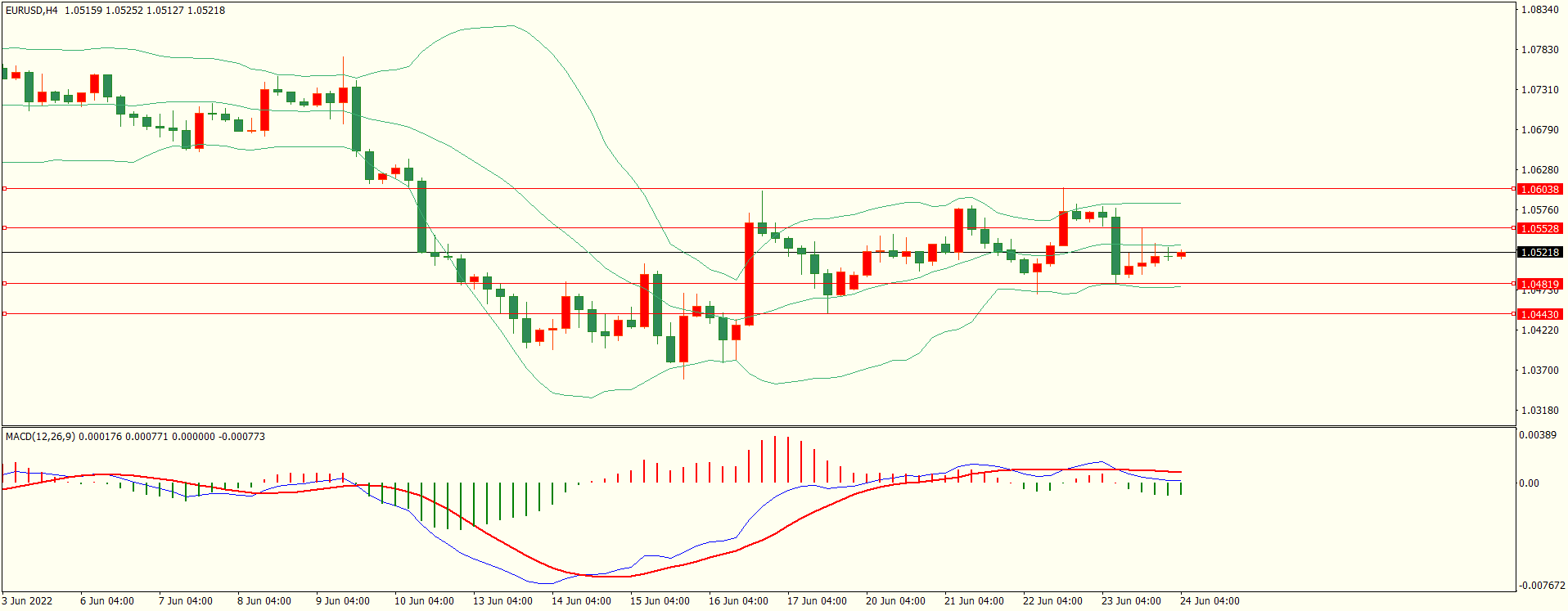Viewport: 1568px width, 611px height.
Task: Click the black 1.05218 current price label
Action: pos(1539,252)
